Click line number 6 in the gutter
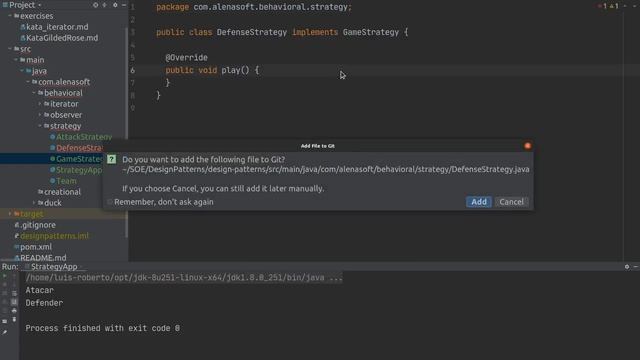 point(132,70)
